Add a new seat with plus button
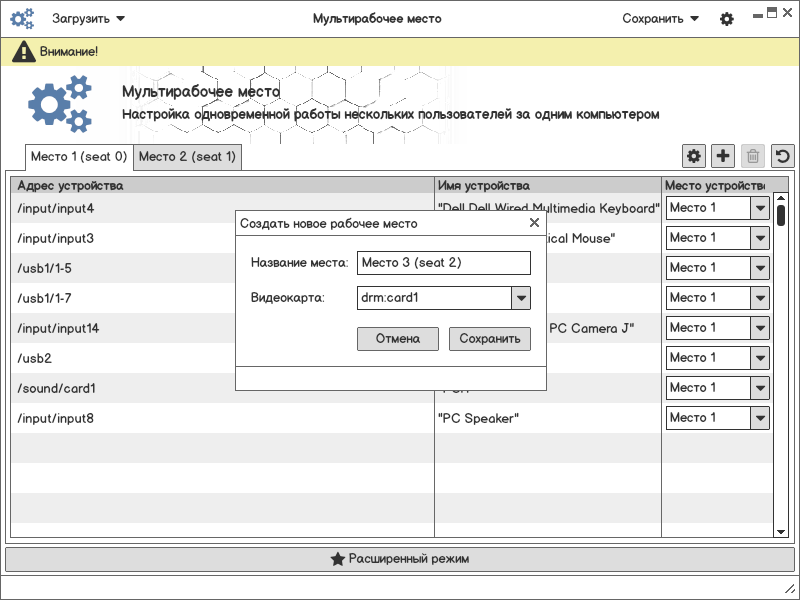Viewport: 800px width, 600px height. [x=723, y=156]
